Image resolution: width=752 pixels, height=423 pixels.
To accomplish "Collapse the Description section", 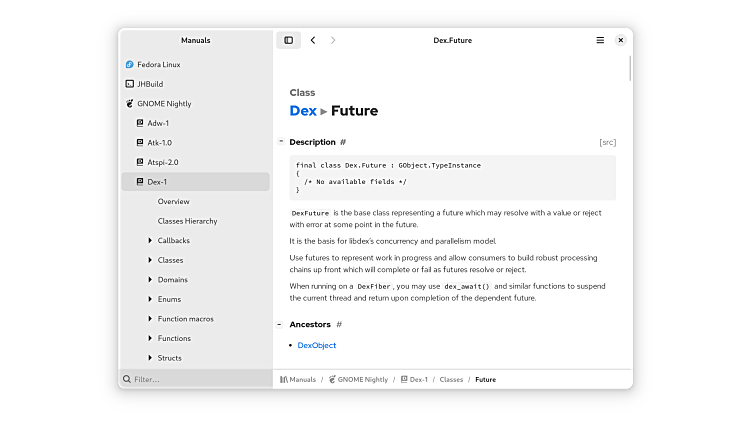I will point(281,142).
